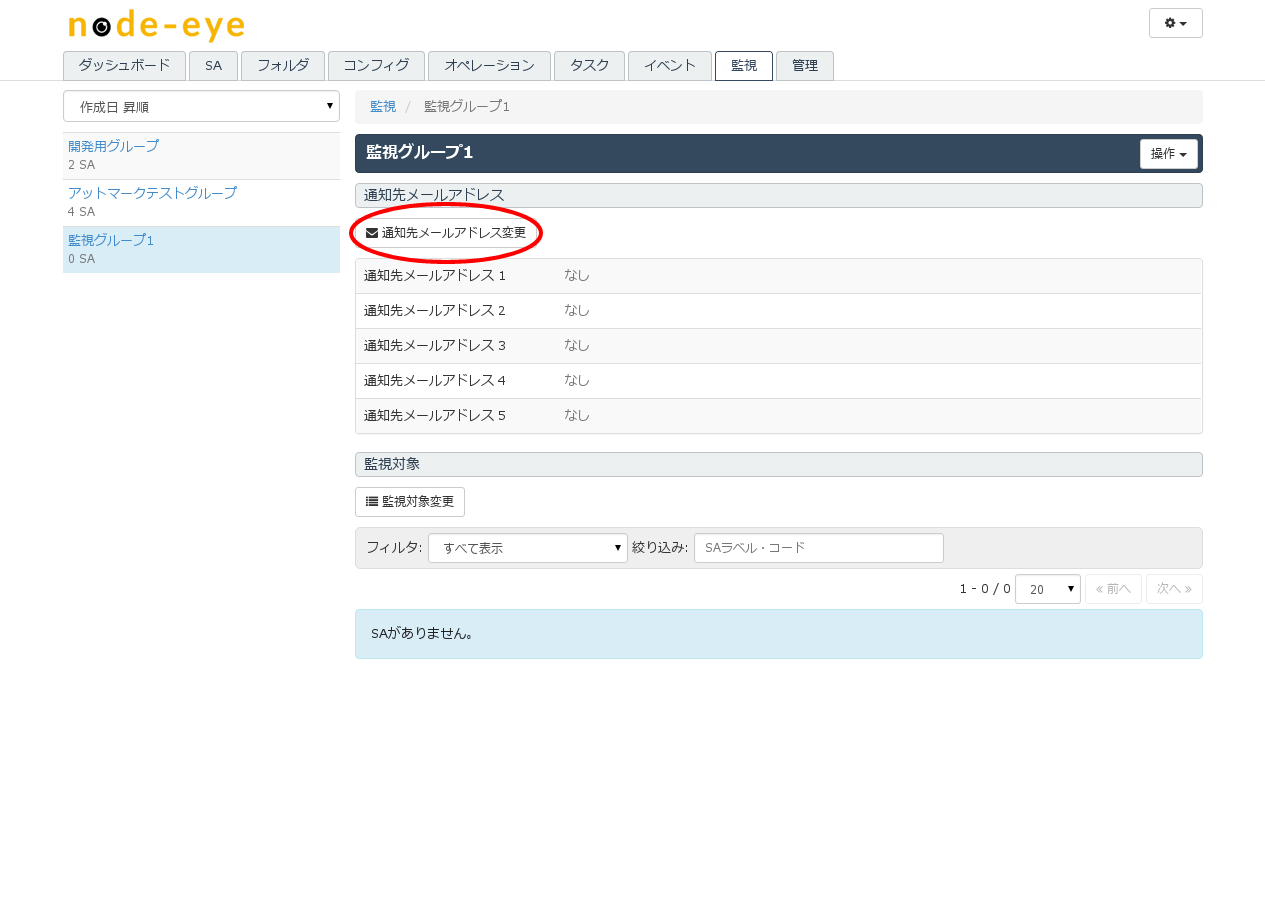Click 通知先メールアドレス変更 button
1265x924 pixels.
pos(446,232)
